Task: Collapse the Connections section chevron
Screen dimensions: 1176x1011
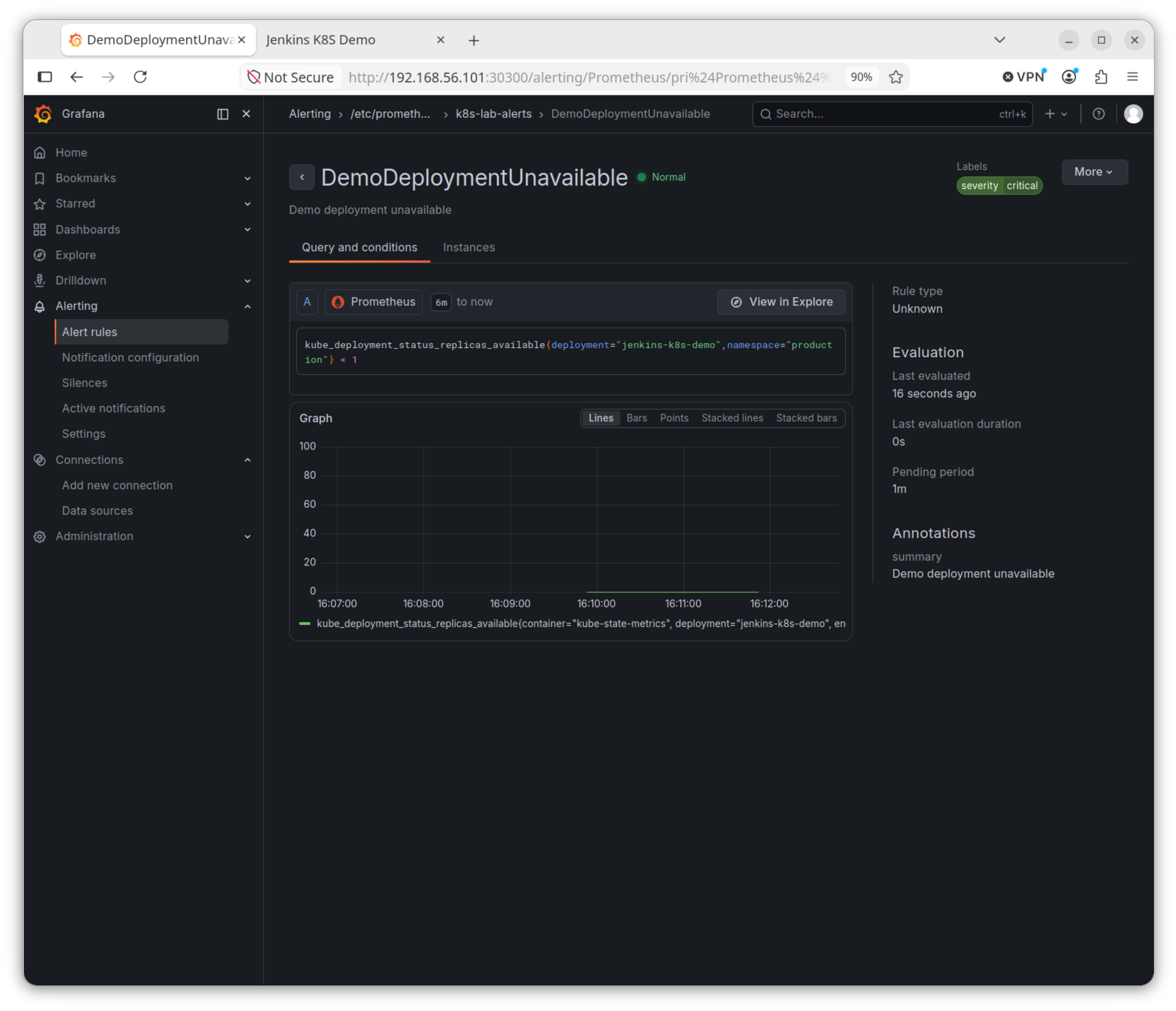Action: pos(248,460)
